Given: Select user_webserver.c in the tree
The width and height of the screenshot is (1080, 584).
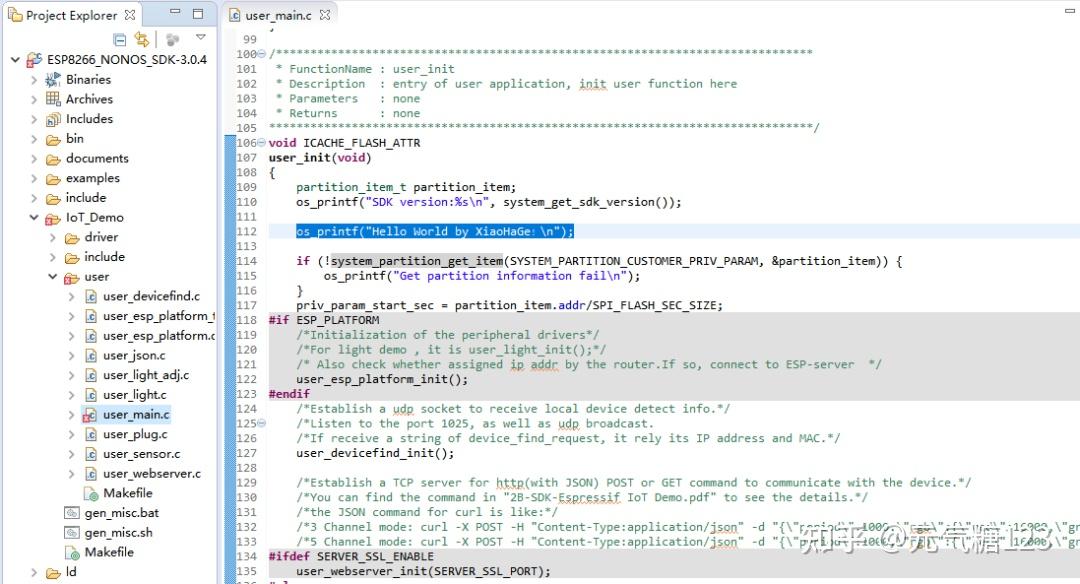Looking at the screenshot, I should [x=152, y=474].
